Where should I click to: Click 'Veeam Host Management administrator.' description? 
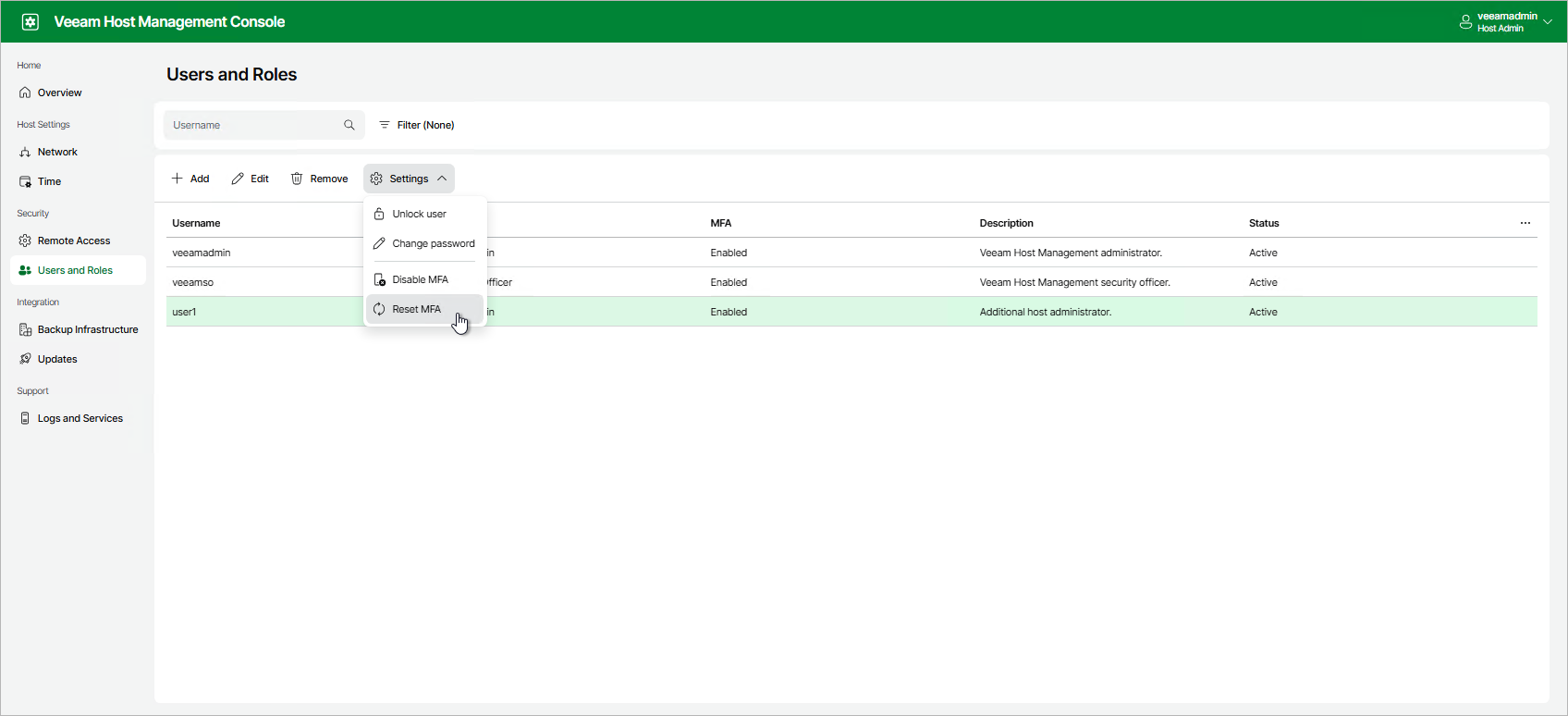(1071, 253)
